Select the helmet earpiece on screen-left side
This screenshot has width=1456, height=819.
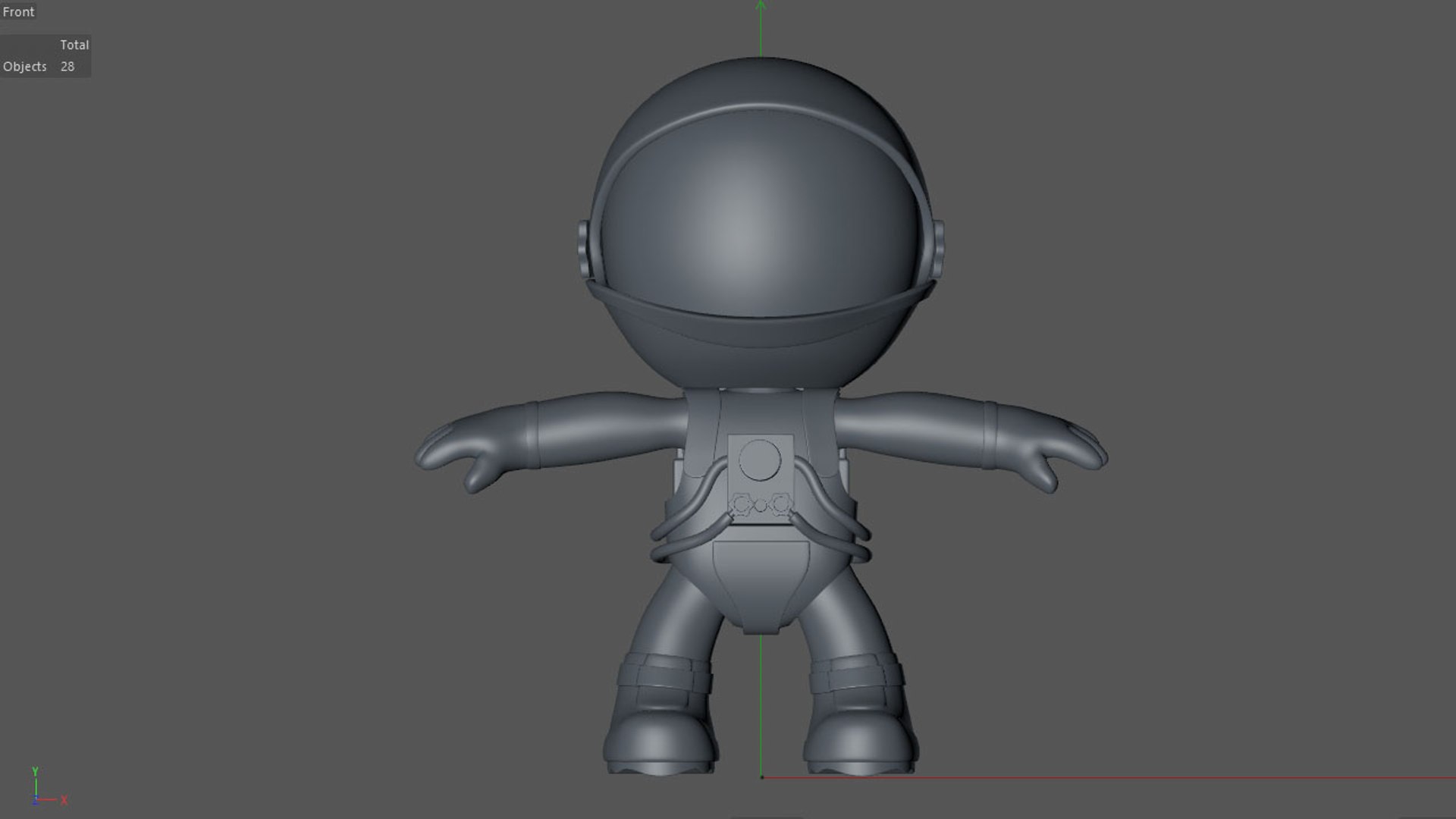pos(582,248)
